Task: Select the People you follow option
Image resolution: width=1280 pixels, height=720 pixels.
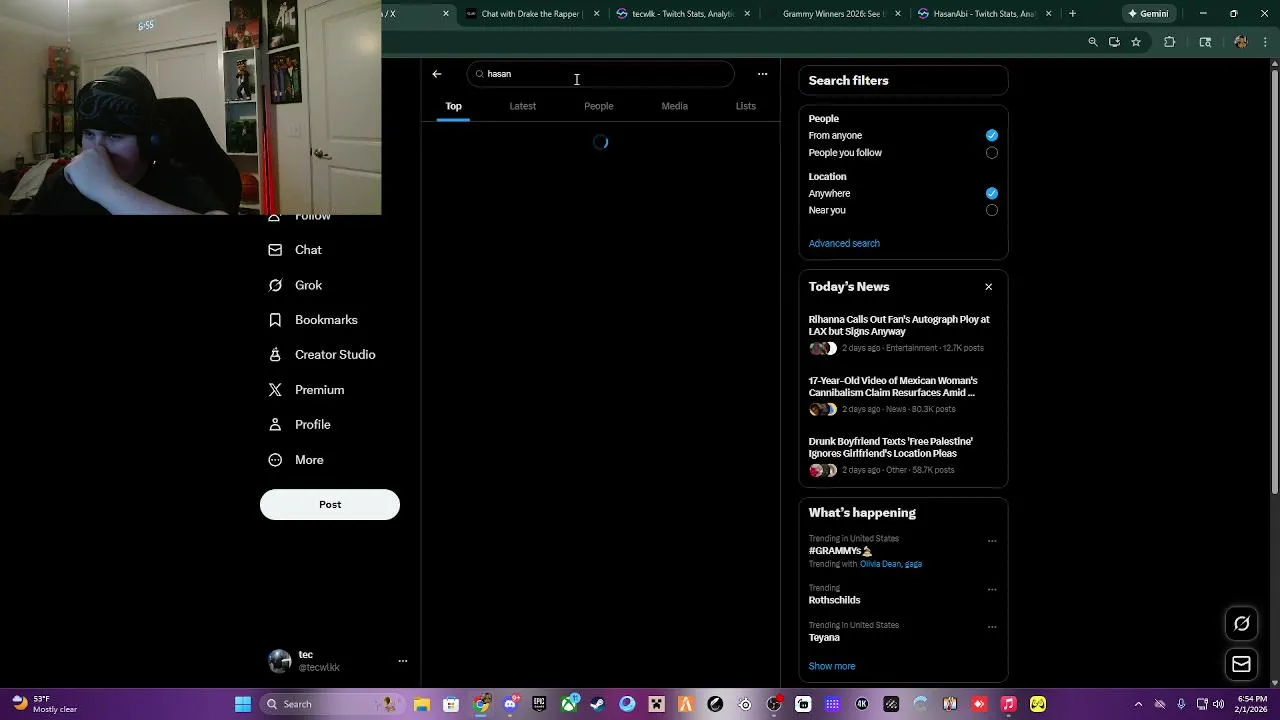Action: coord(991,153)
